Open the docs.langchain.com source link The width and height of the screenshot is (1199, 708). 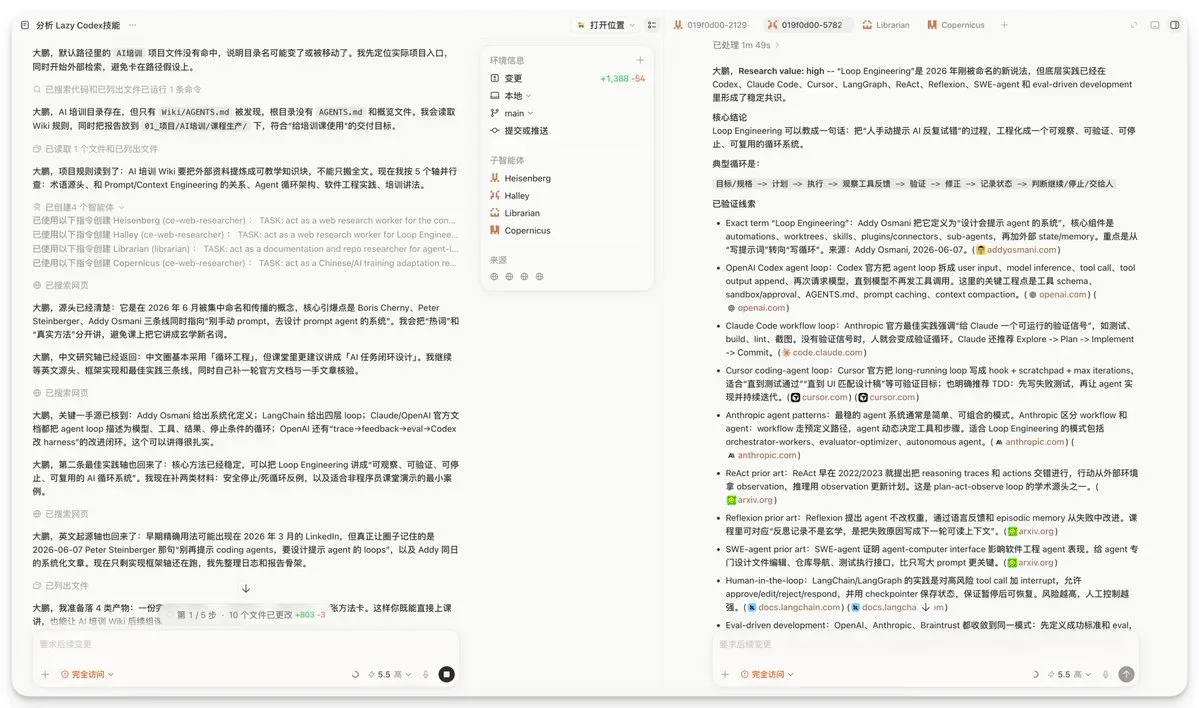(794, 607)
